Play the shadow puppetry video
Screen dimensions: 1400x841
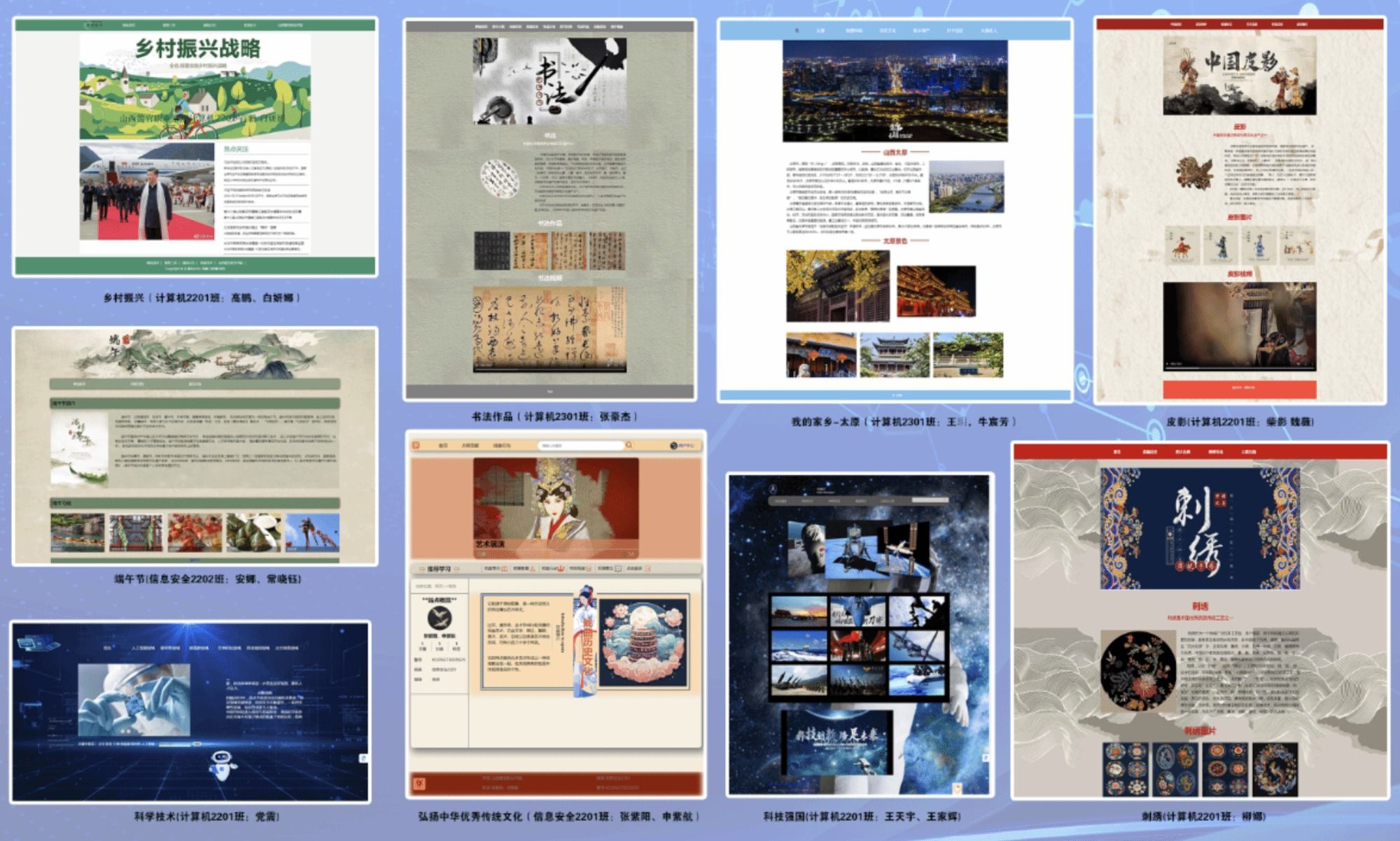(x=1168, y=365)
